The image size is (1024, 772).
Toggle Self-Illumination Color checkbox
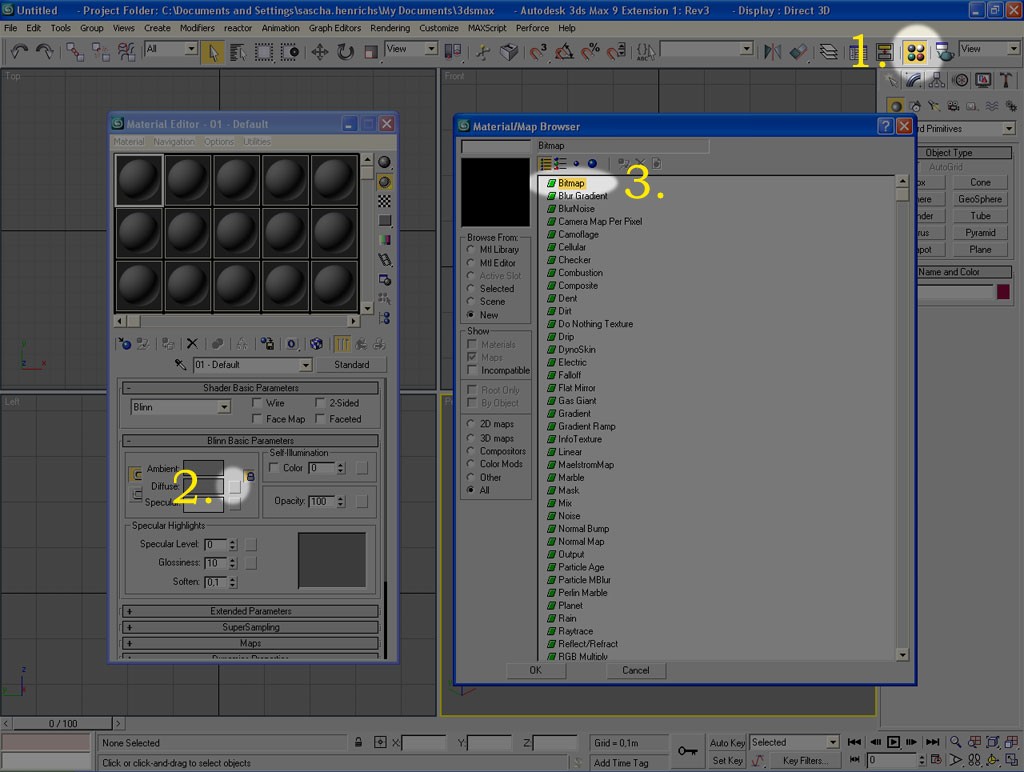(274, 468)
